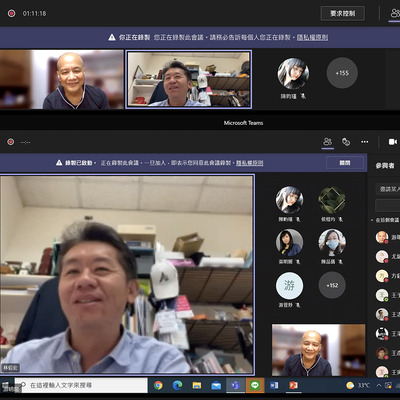The image size is (400, 400).
Task: Select the bald man's video tile in upper meeting
Action: pos(62,79)
